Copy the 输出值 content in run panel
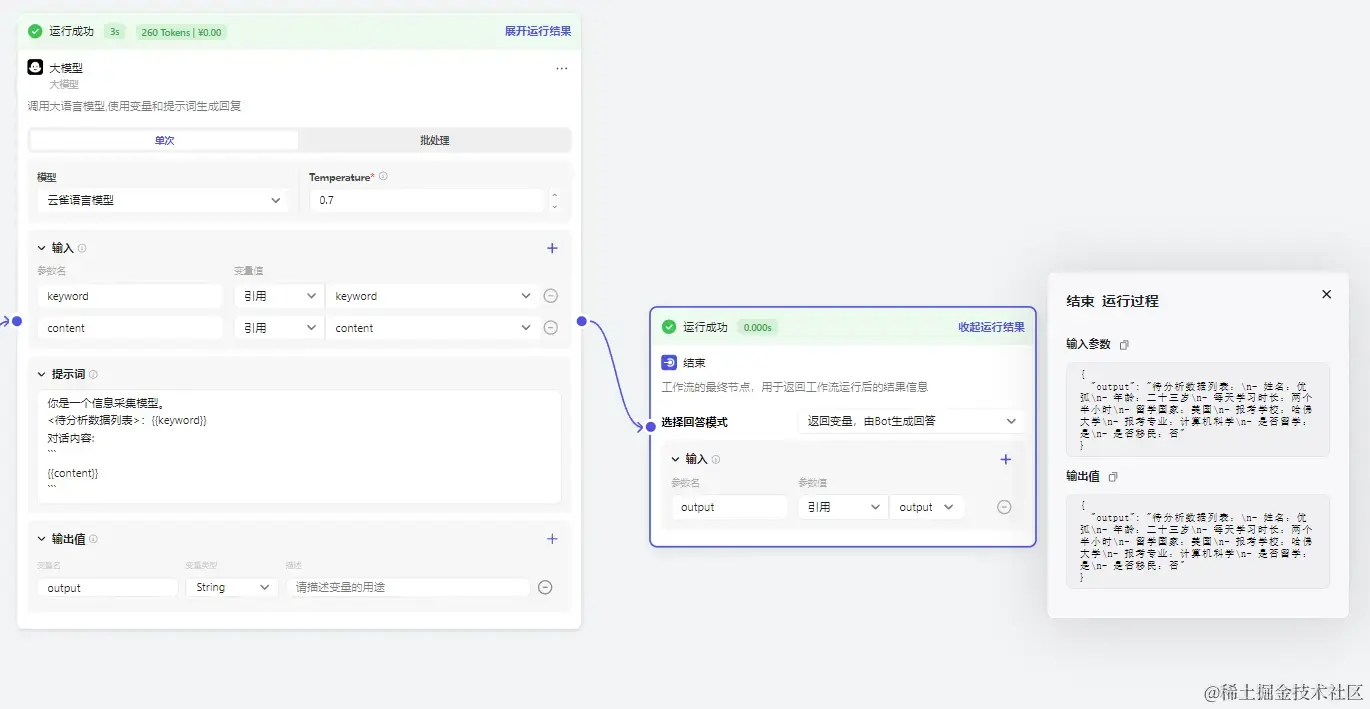This screenshot has width=1370, height=709. pyautogui.click(x=1113, y=477)
